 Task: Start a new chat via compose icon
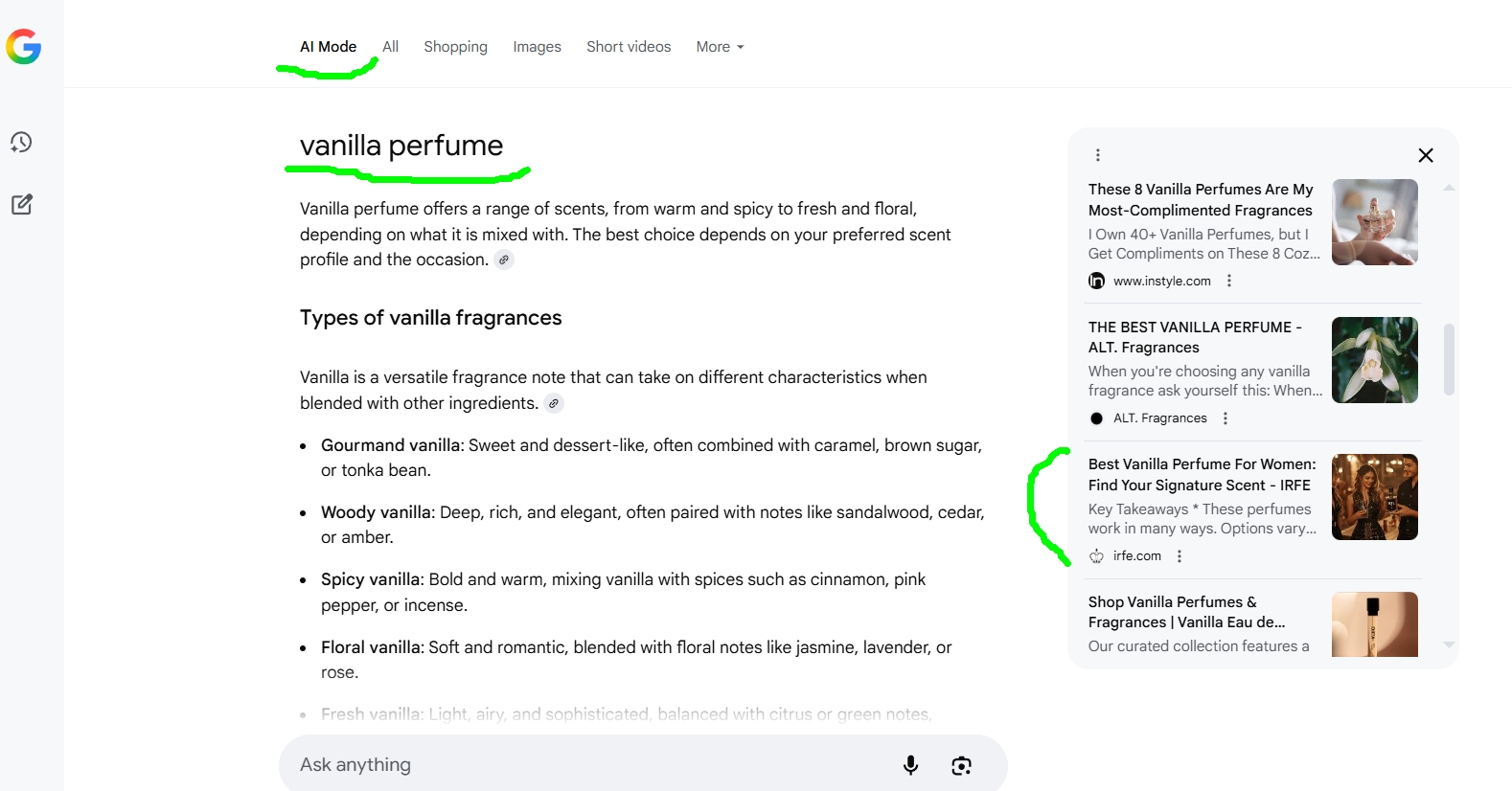pyautogui.click(x=21, y=204)
